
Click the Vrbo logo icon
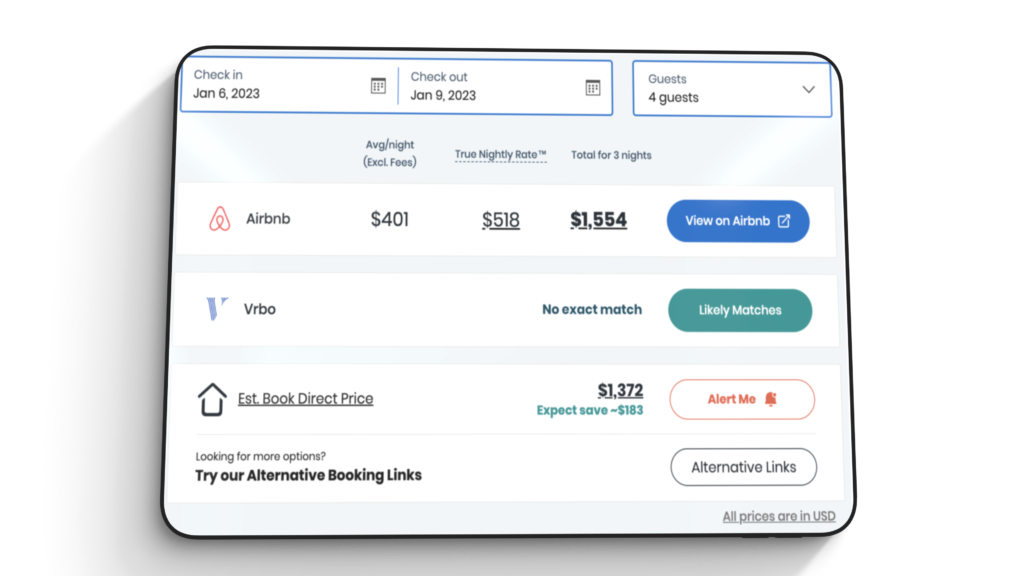point(217,309)
